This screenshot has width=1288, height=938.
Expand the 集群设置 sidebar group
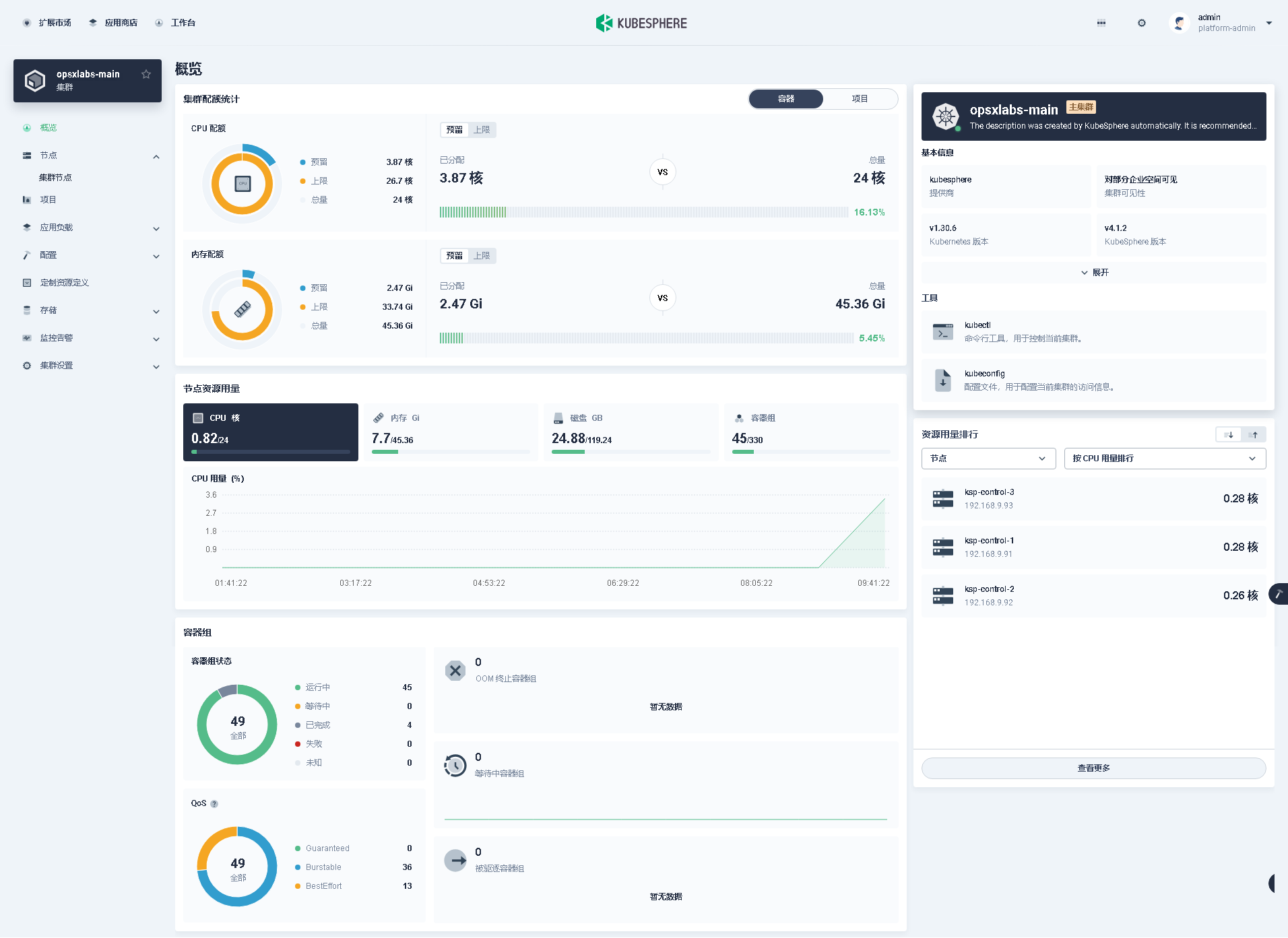click(x=156, y=366)
